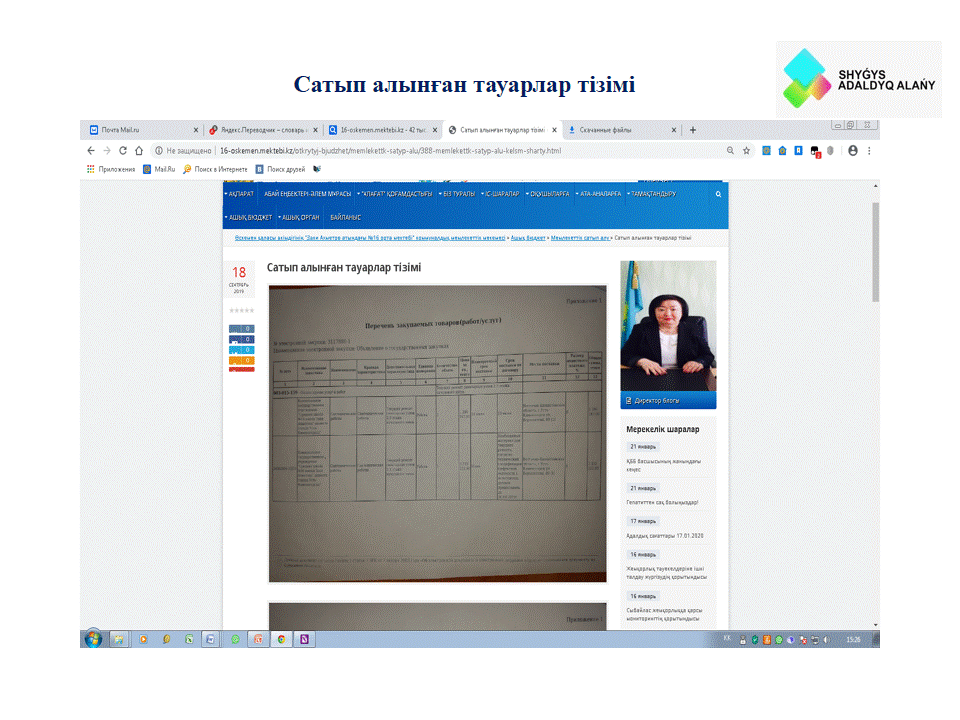Click the red-badged extension icon

tap(815, 151)
